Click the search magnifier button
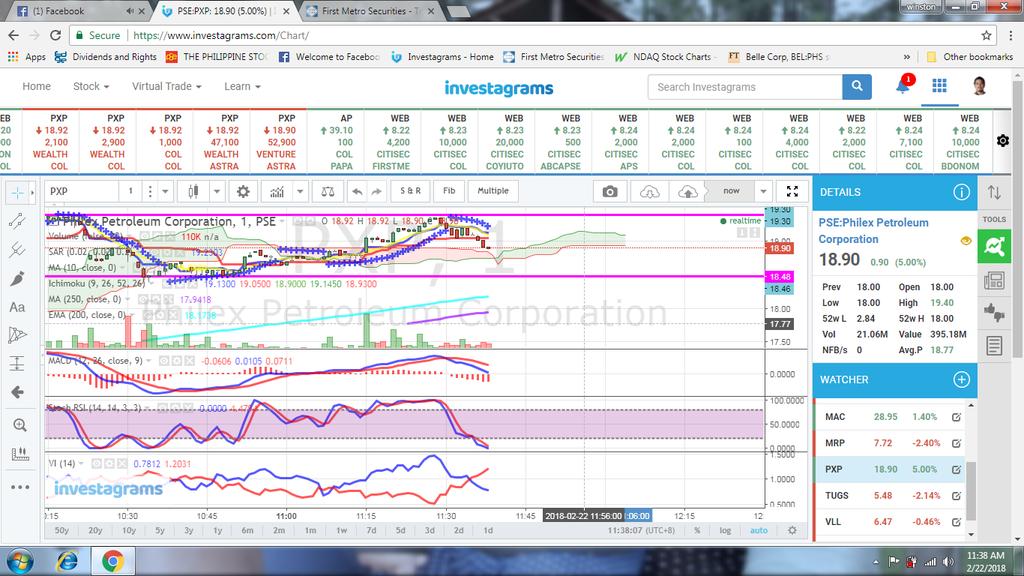This screenshot has height=576, width=1024. point(857,86)
